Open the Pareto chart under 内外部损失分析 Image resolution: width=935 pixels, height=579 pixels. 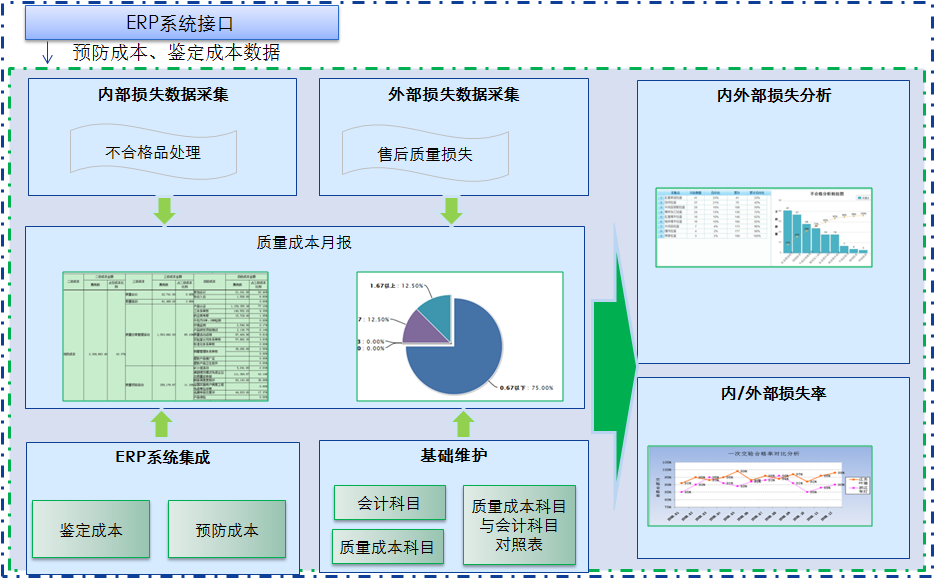pyautogui.click(x=764, y=227)
